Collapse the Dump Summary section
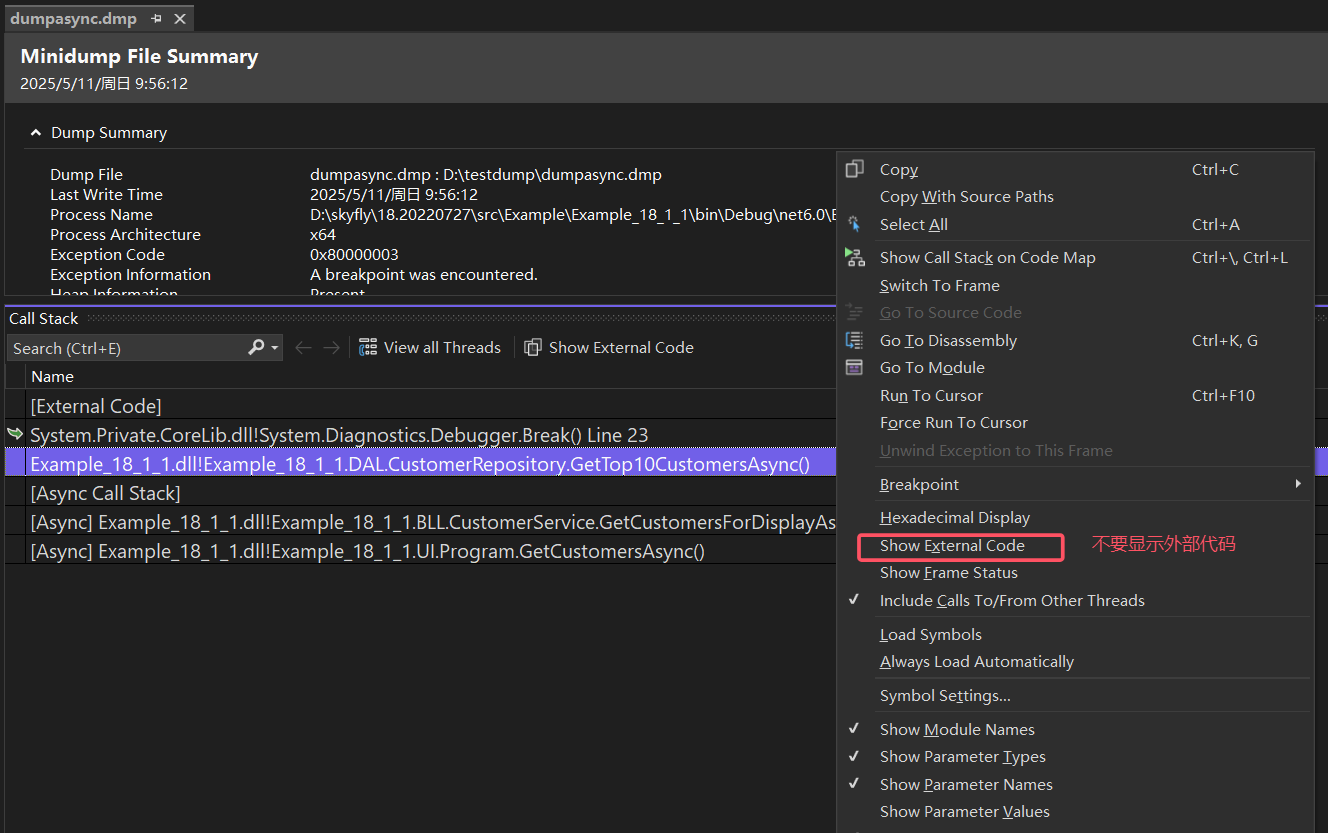 click(36, 133)
